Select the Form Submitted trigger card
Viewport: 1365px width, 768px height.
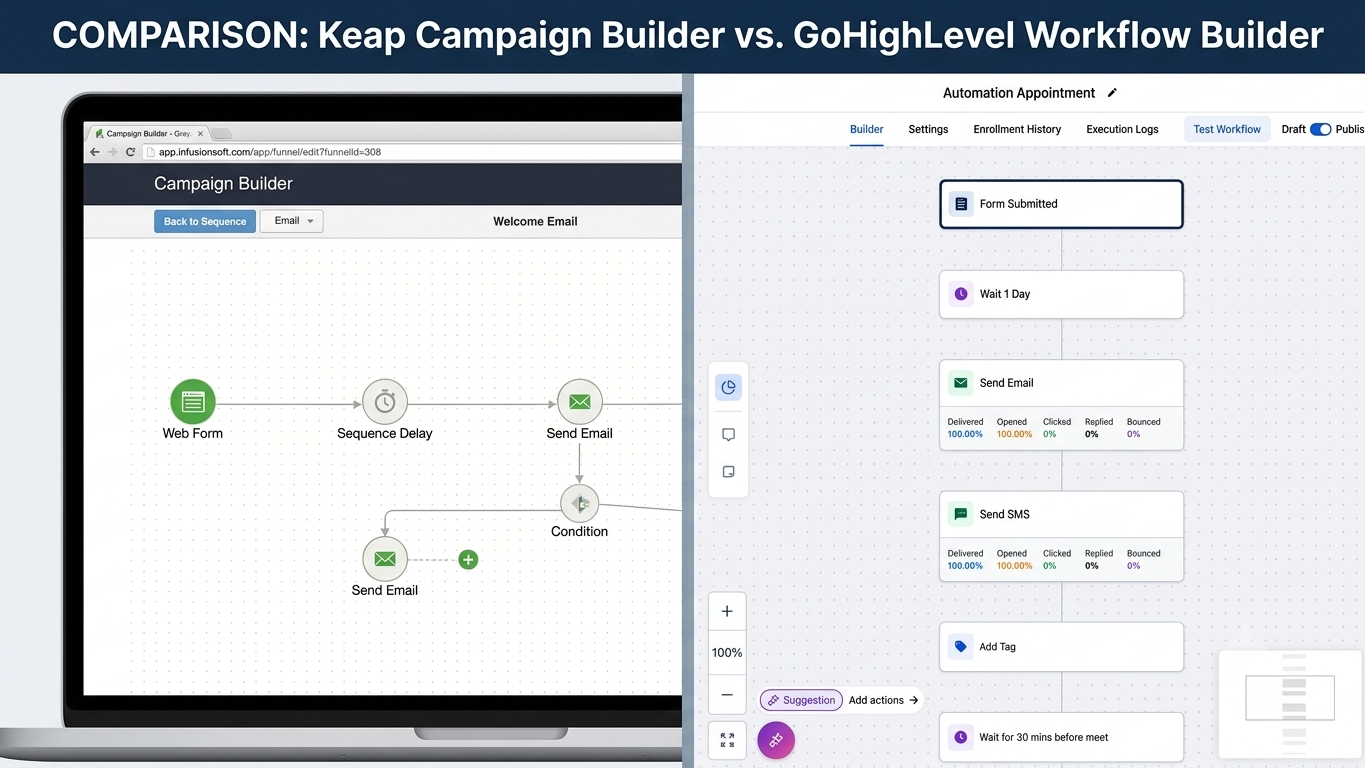(x=1061, y=204)
